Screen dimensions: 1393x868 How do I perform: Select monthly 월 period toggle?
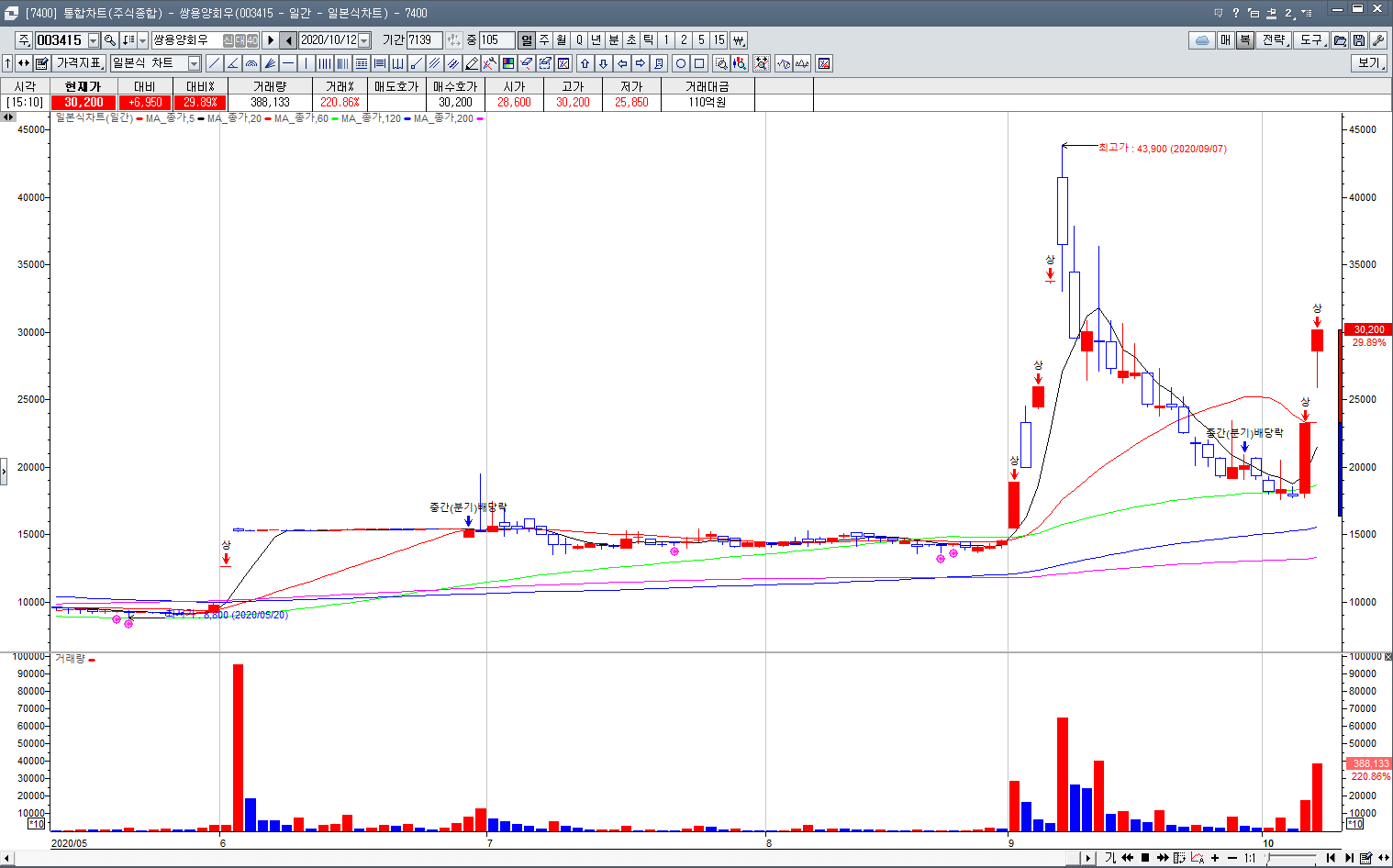pyautogui.click(x=562, y=40)
